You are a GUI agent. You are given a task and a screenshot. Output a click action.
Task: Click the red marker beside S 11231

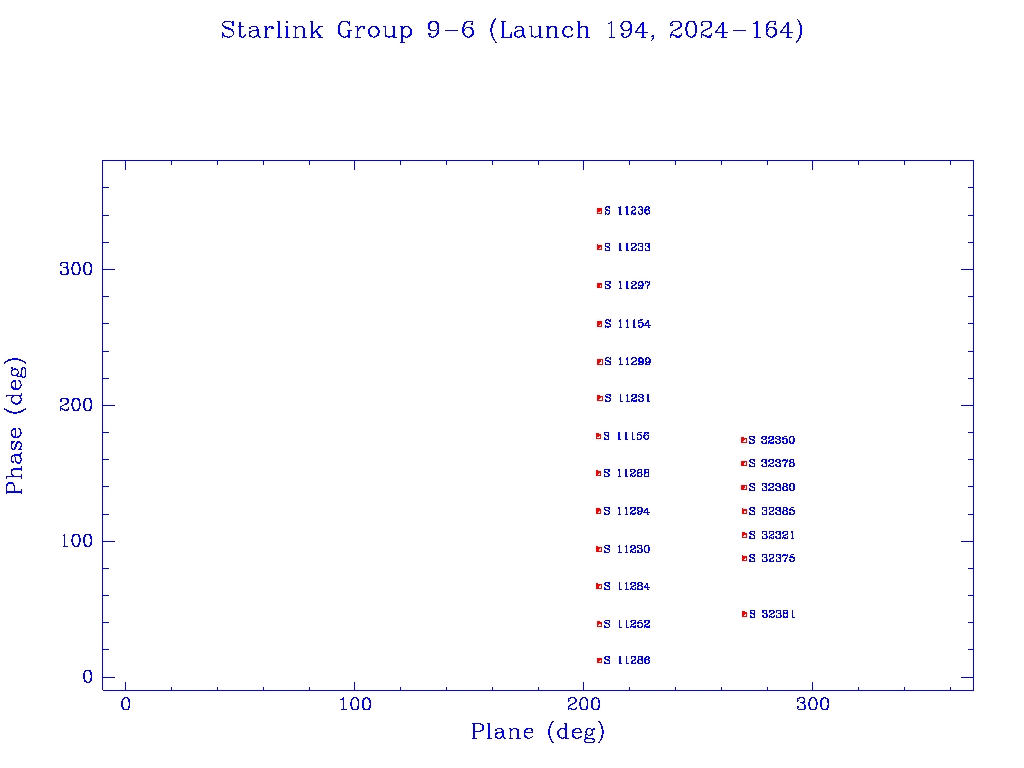[600, 398]
